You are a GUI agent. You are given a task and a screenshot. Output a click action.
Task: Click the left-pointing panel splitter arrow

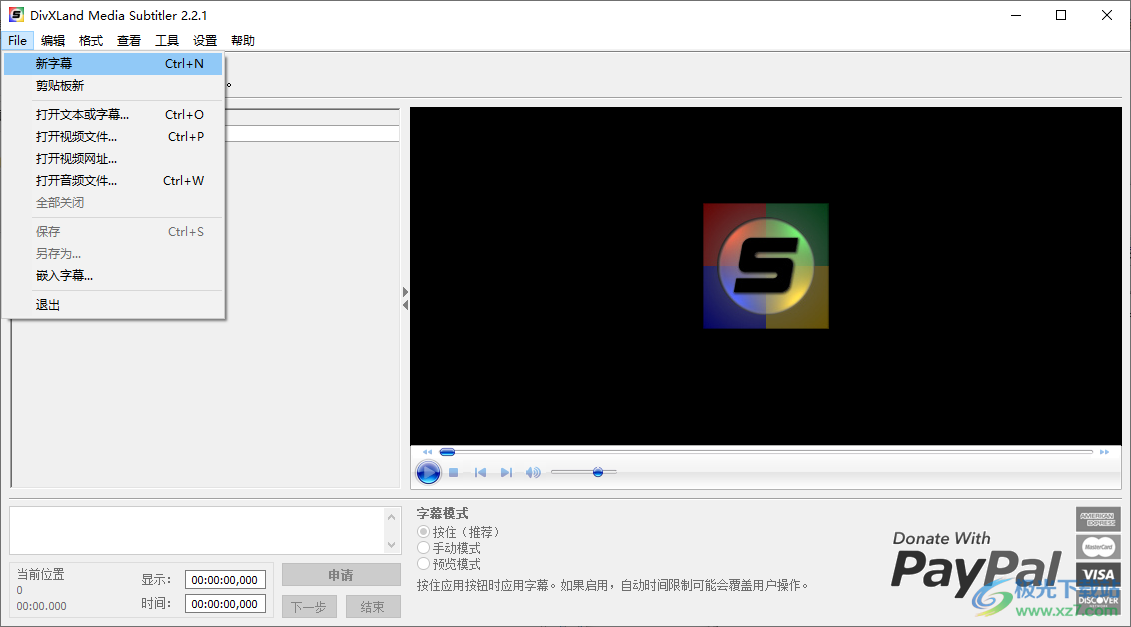[405, 305]
